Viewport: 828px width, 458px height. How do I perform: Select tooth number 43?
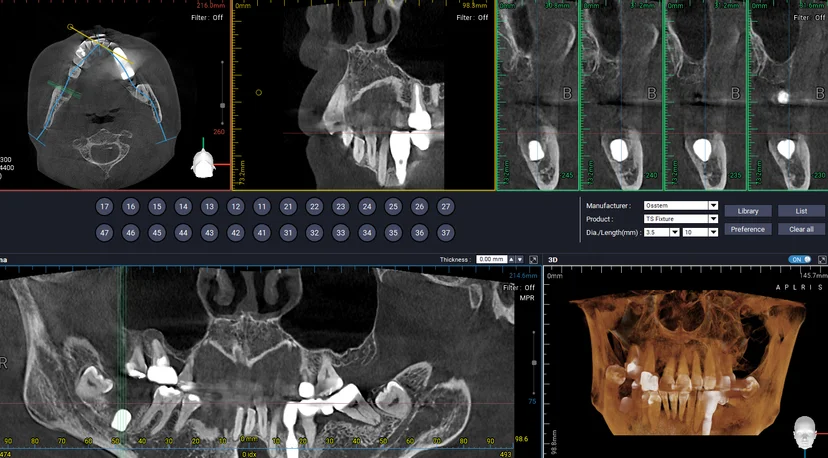[210, 233]
